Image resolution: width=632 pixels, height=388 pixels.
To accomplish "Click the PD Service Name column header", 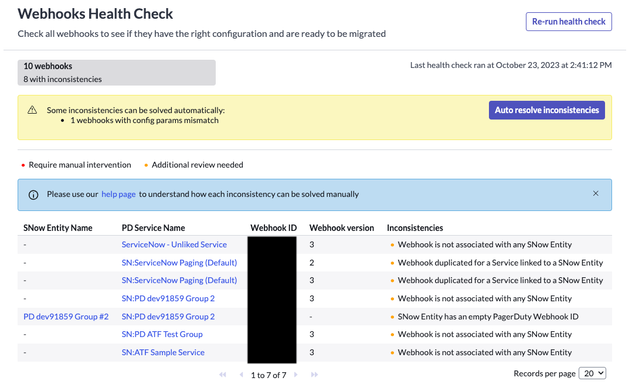I will click(153, 228).
